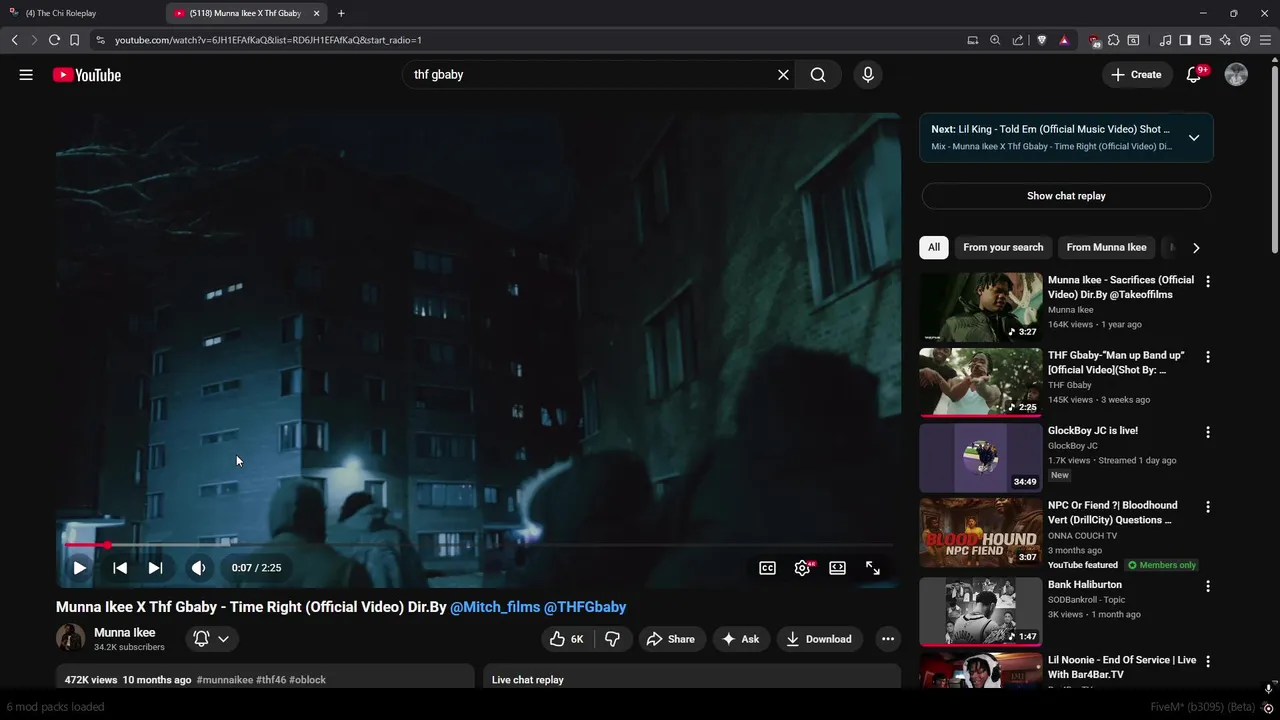
Task: Open the Munna Ikee channel avatar
Action: pyautogui.click(x=71, y=638)
